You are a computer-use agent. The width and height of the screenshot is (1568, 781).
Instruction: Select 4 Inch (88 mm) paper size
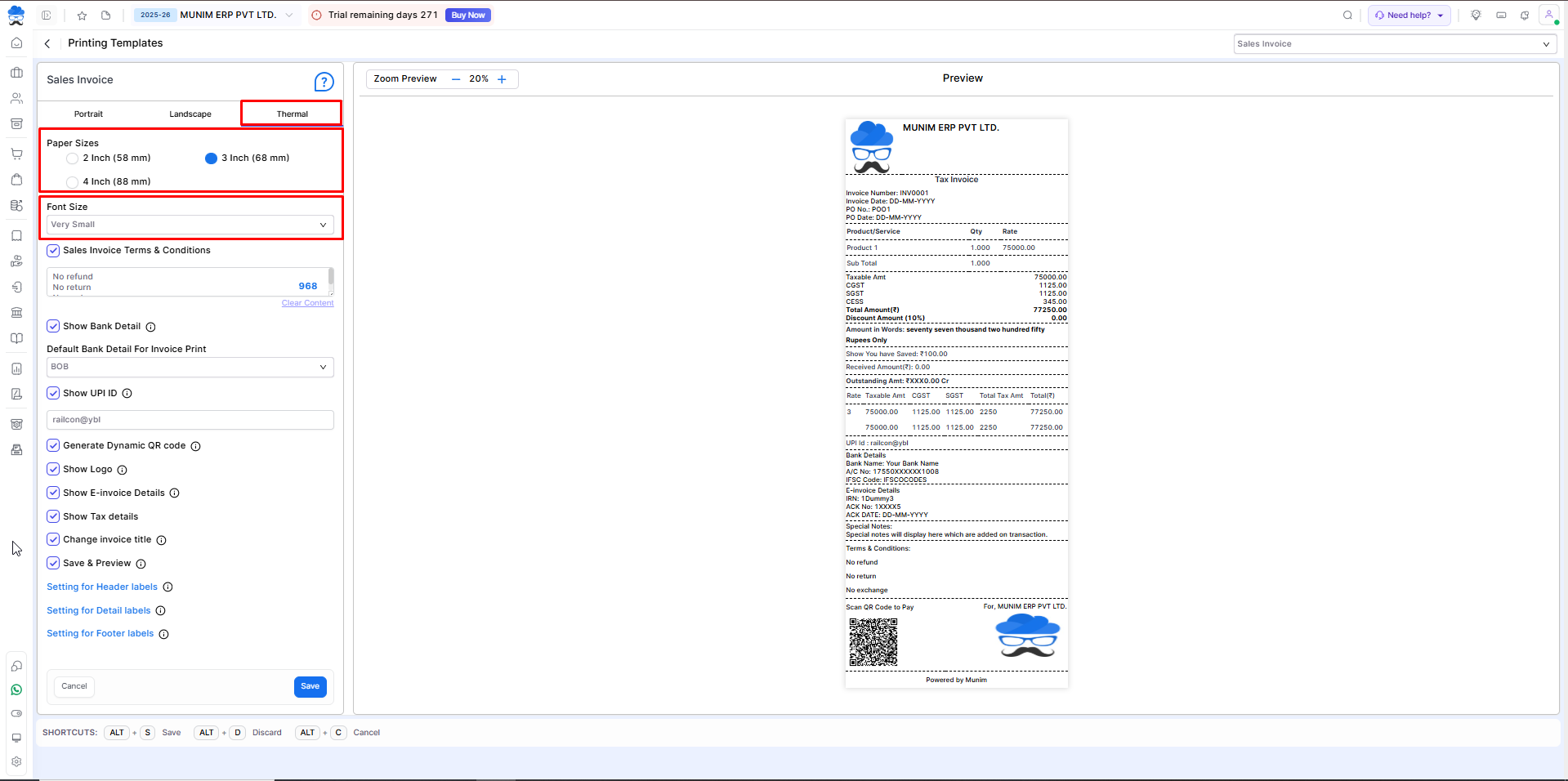pos(73,182)
